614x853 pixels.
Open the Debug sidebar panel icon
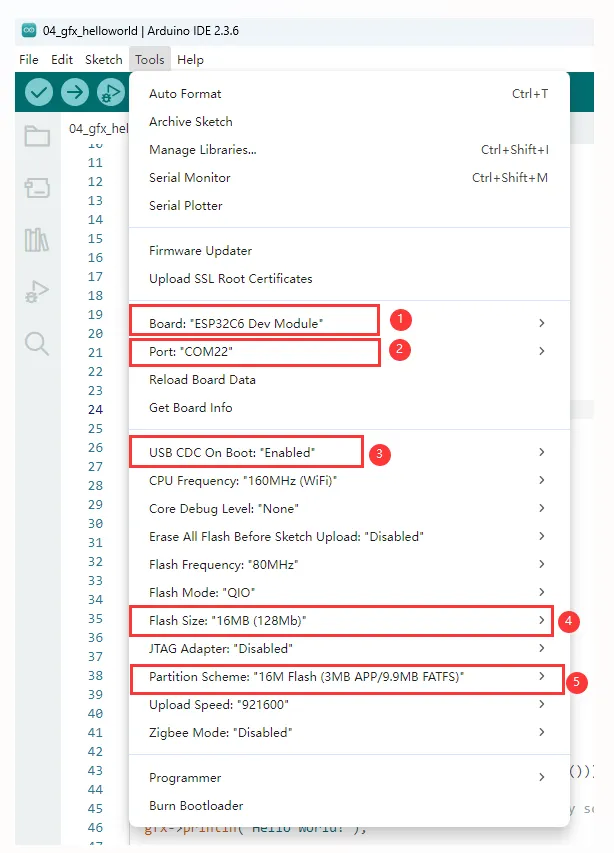(37, 292)
